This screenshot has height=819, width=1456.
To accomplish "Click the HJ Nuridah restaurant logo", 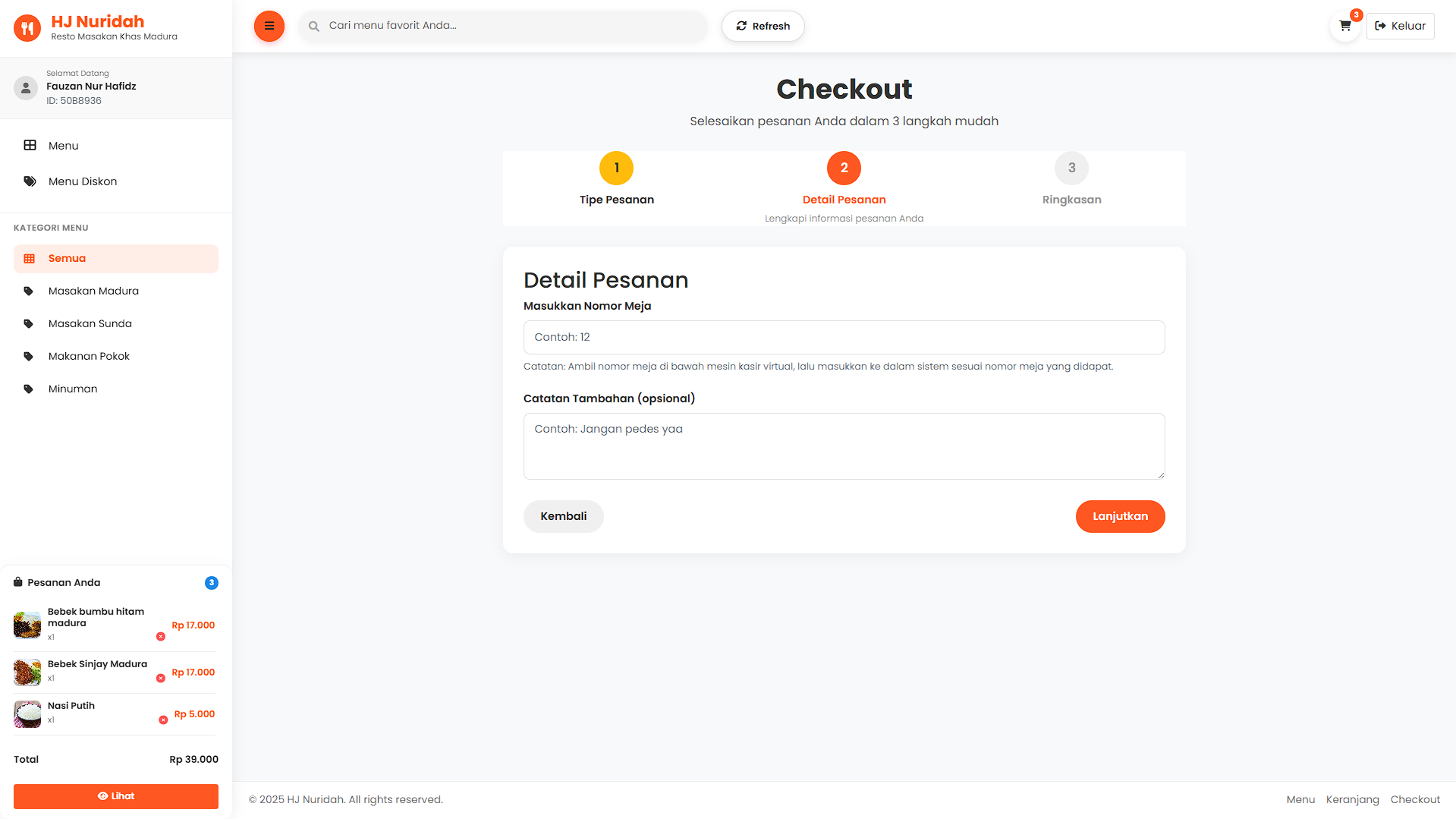I will point(27,28).
